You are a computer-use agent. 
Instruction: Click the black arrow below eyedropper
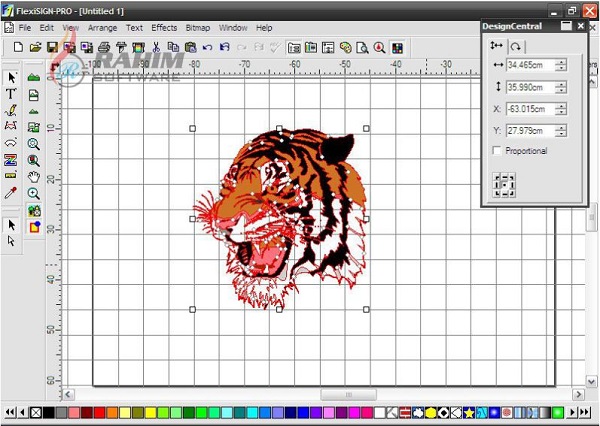coord(11,225)
